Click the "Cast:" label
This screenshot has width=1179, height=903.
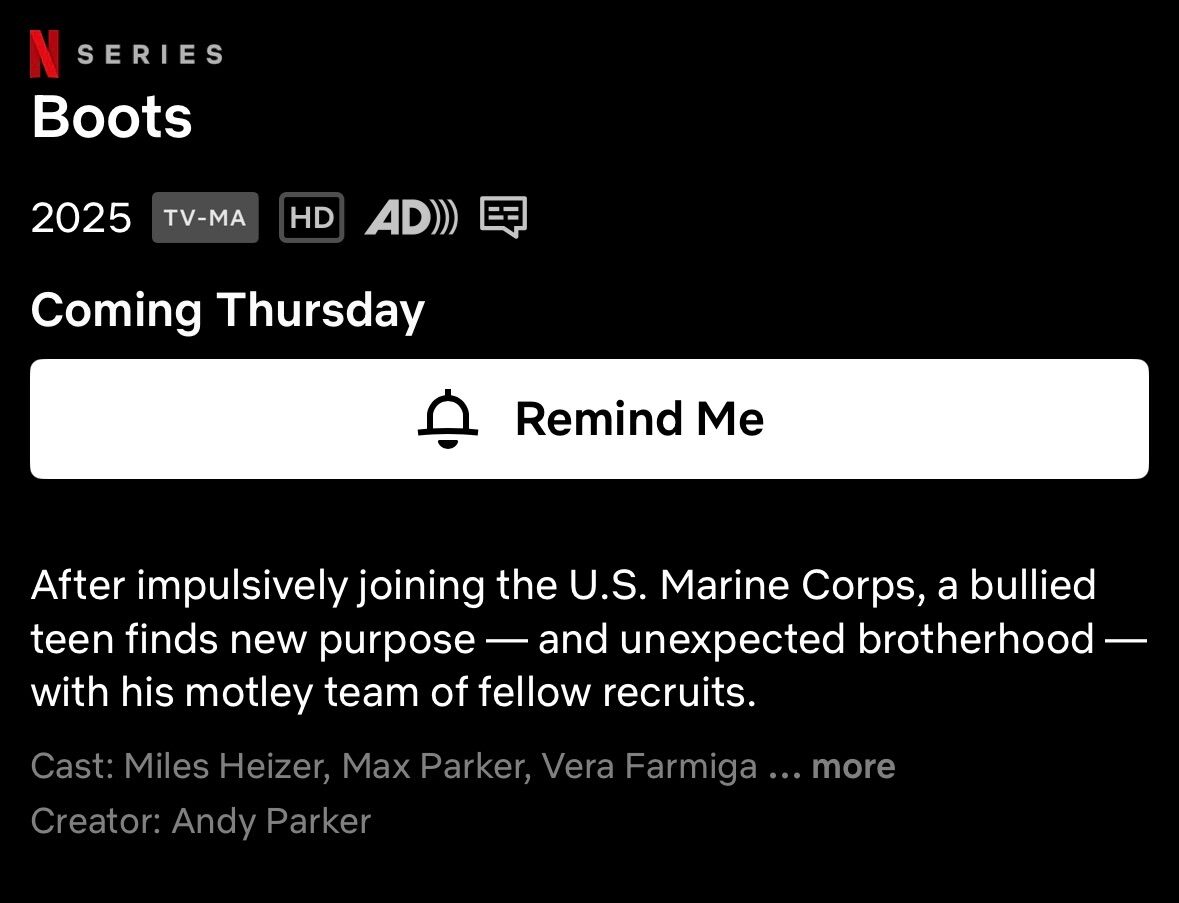73,767
